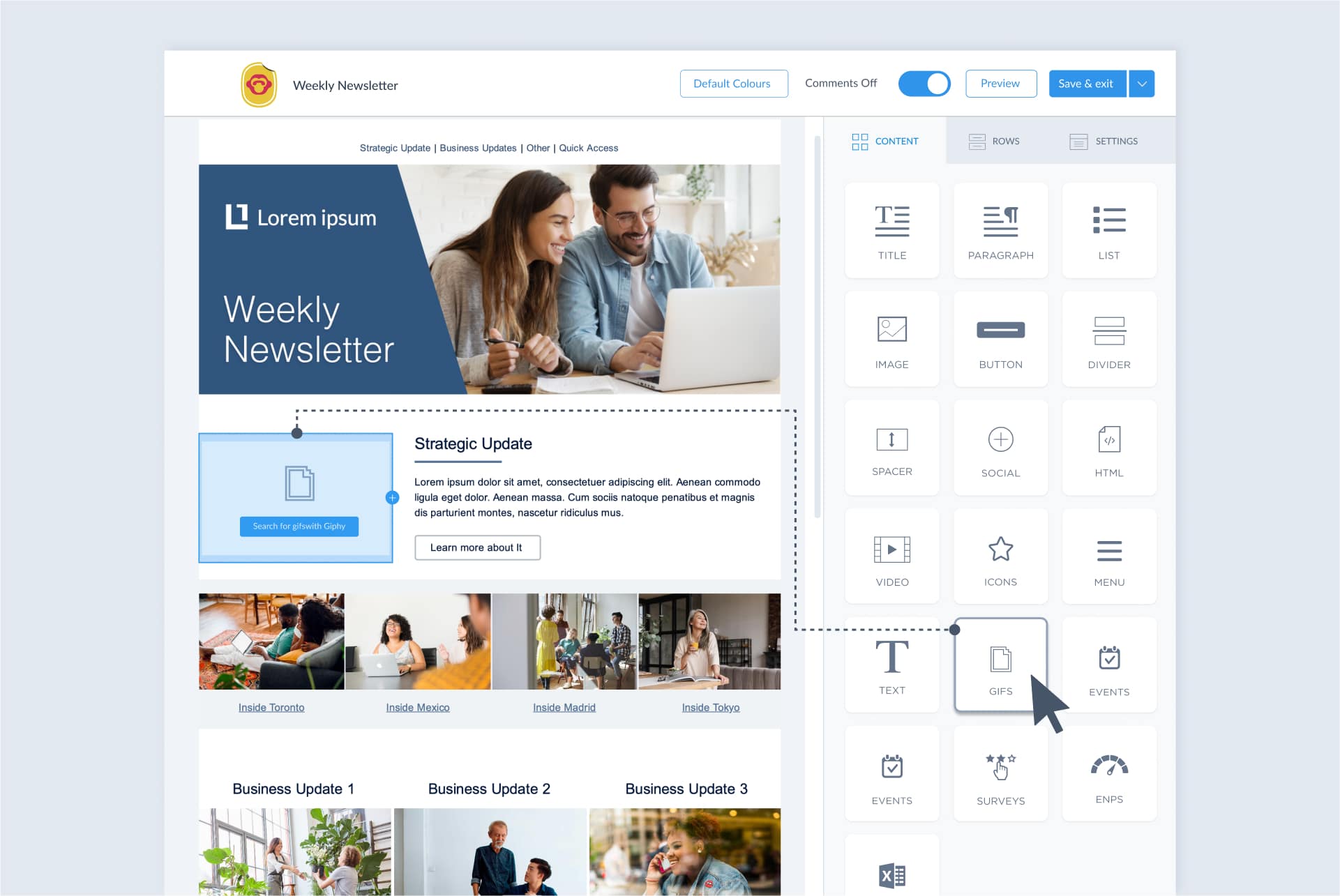This screenshot has width=1340, height=896.
Task: Select the ENPS content block
Action: pos(1110,776)
